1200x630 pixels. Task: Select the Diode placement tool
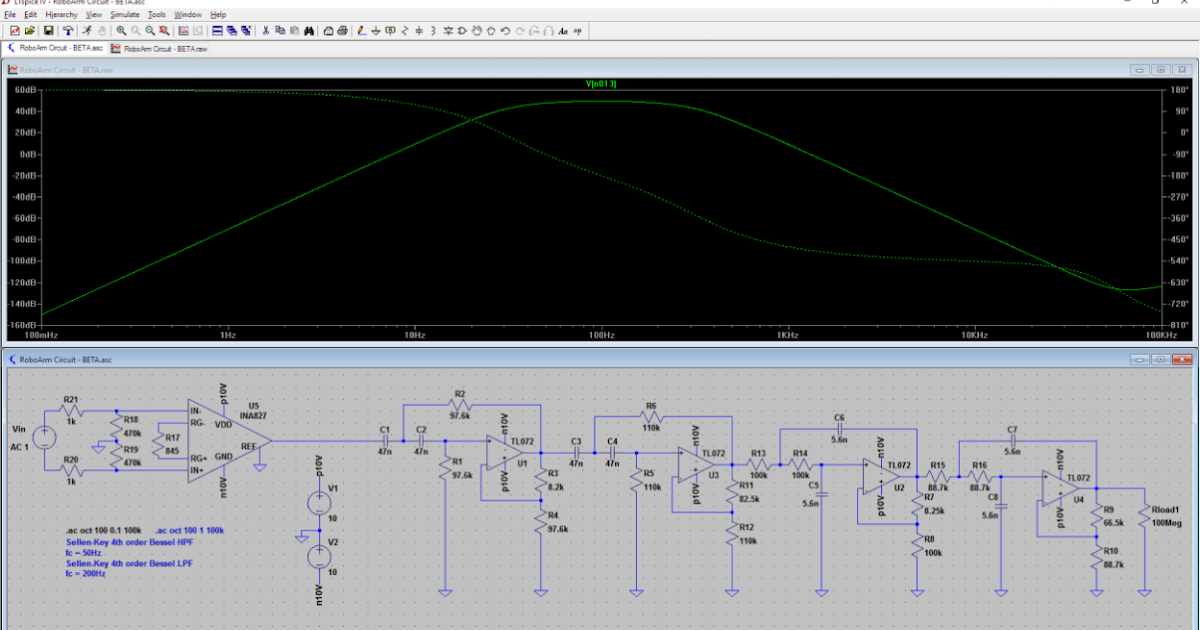(449, 31)
